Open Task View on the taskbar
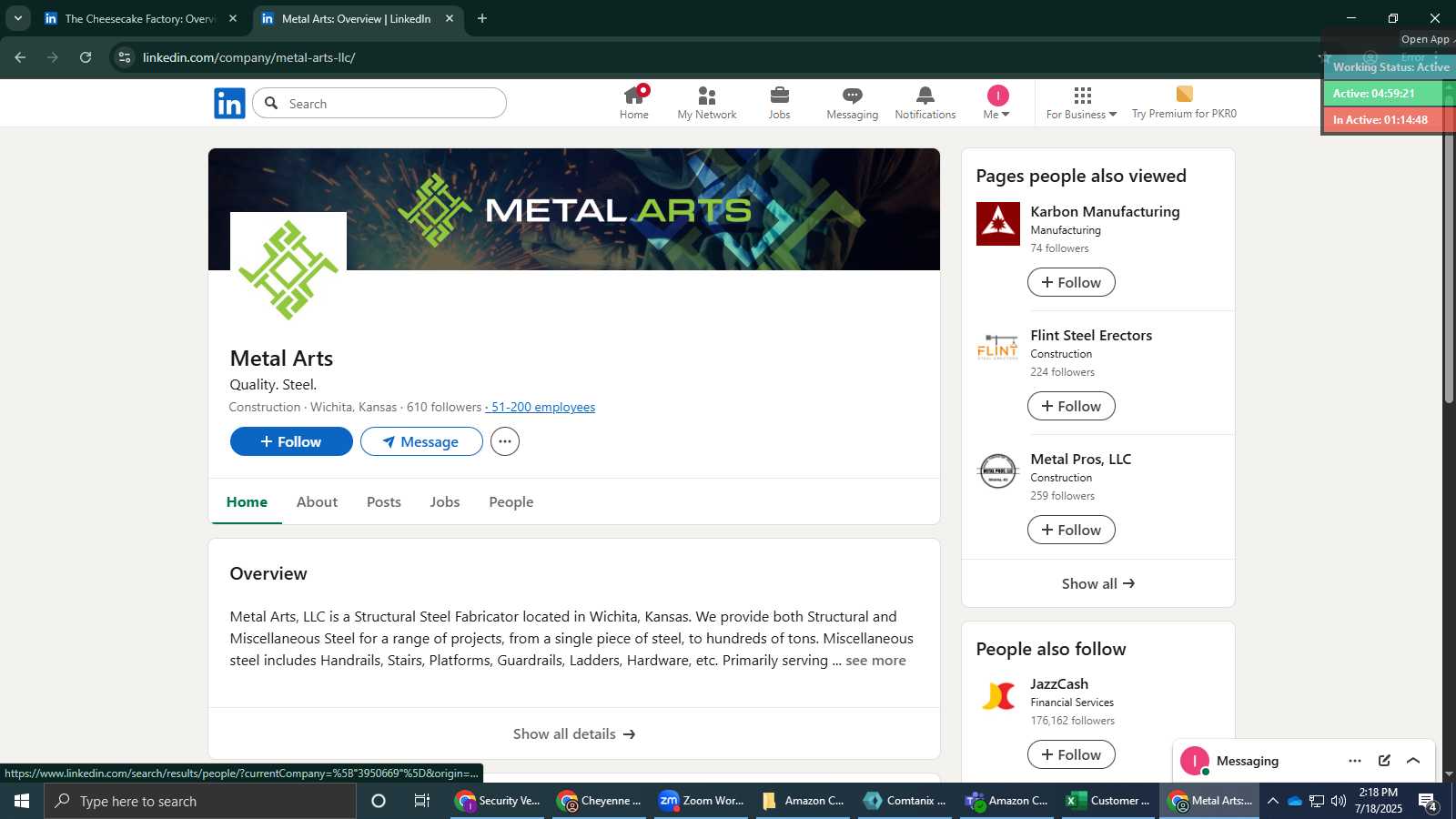 (x=422, y=801)
